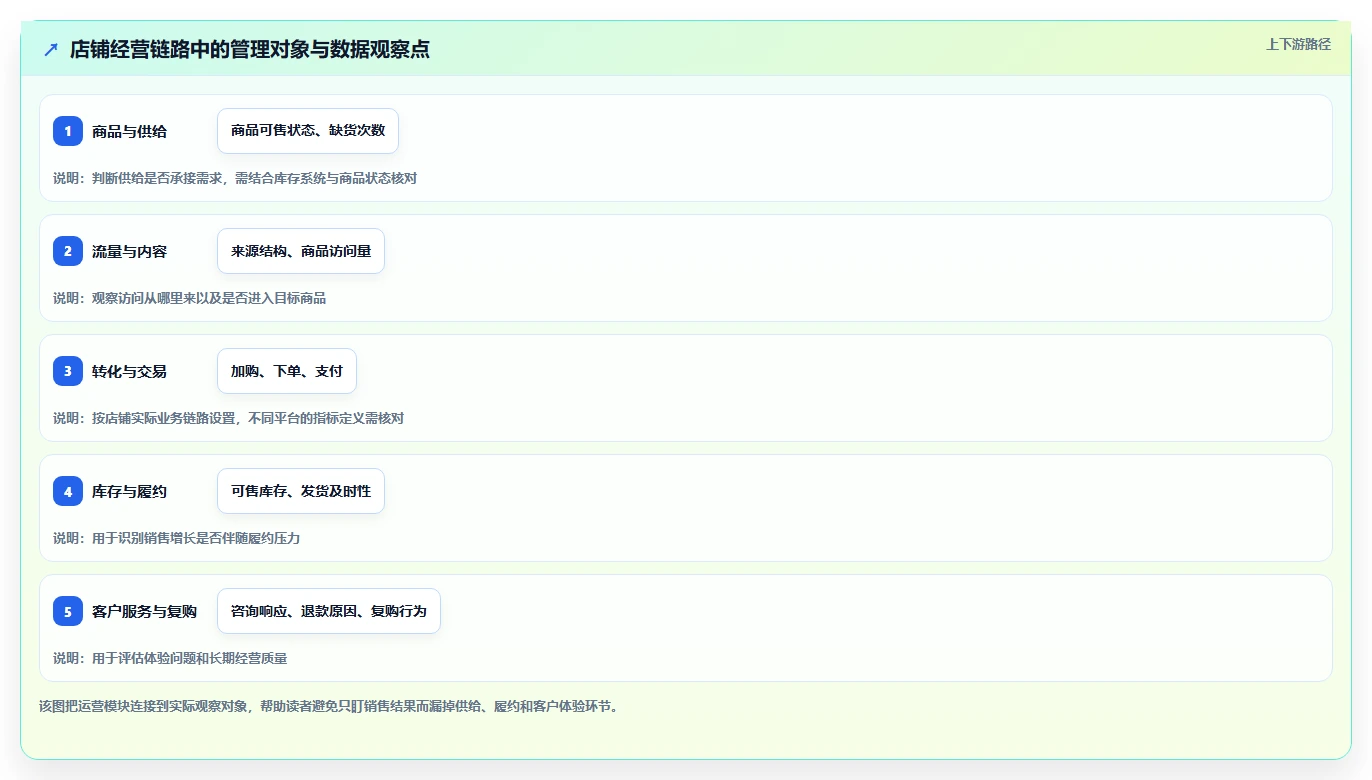Image resolution: width=1372 pixels, height=780 pixels.
Task: Select the 商品可售状态、缺货次数 chip
Action: 308,131
